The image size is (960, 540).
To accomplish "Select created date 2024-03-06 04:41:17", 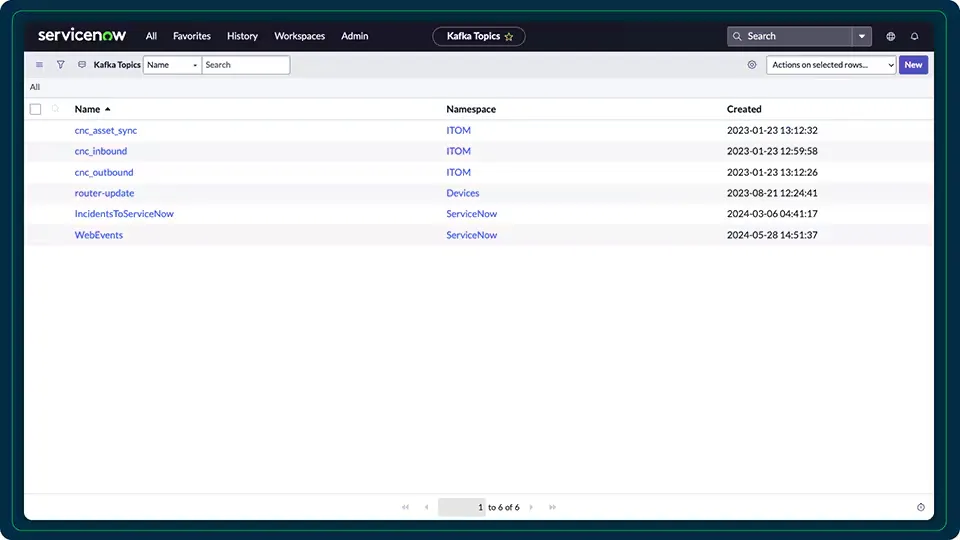I will 772,214.
